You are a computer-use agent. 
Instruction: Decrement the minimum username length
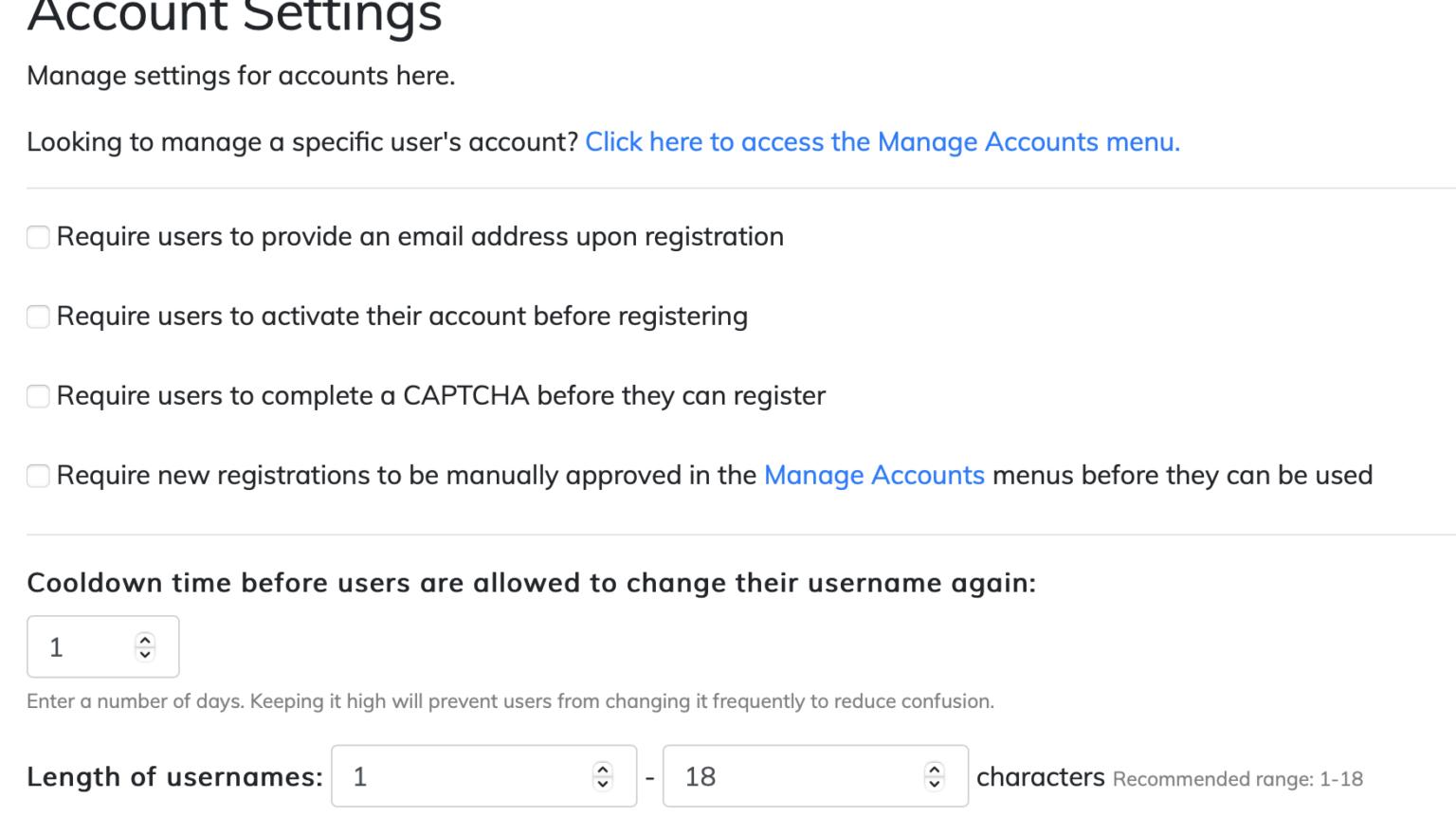pos(603,783)
